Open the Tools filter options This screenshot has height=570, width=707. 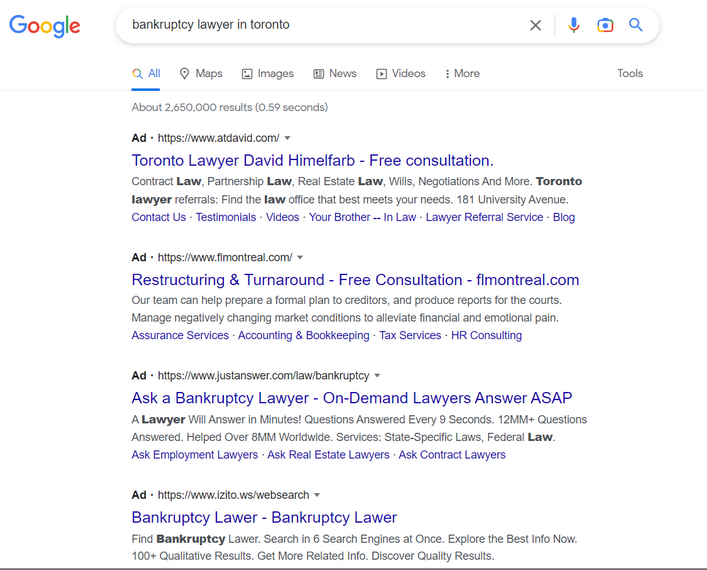[630, 73]
